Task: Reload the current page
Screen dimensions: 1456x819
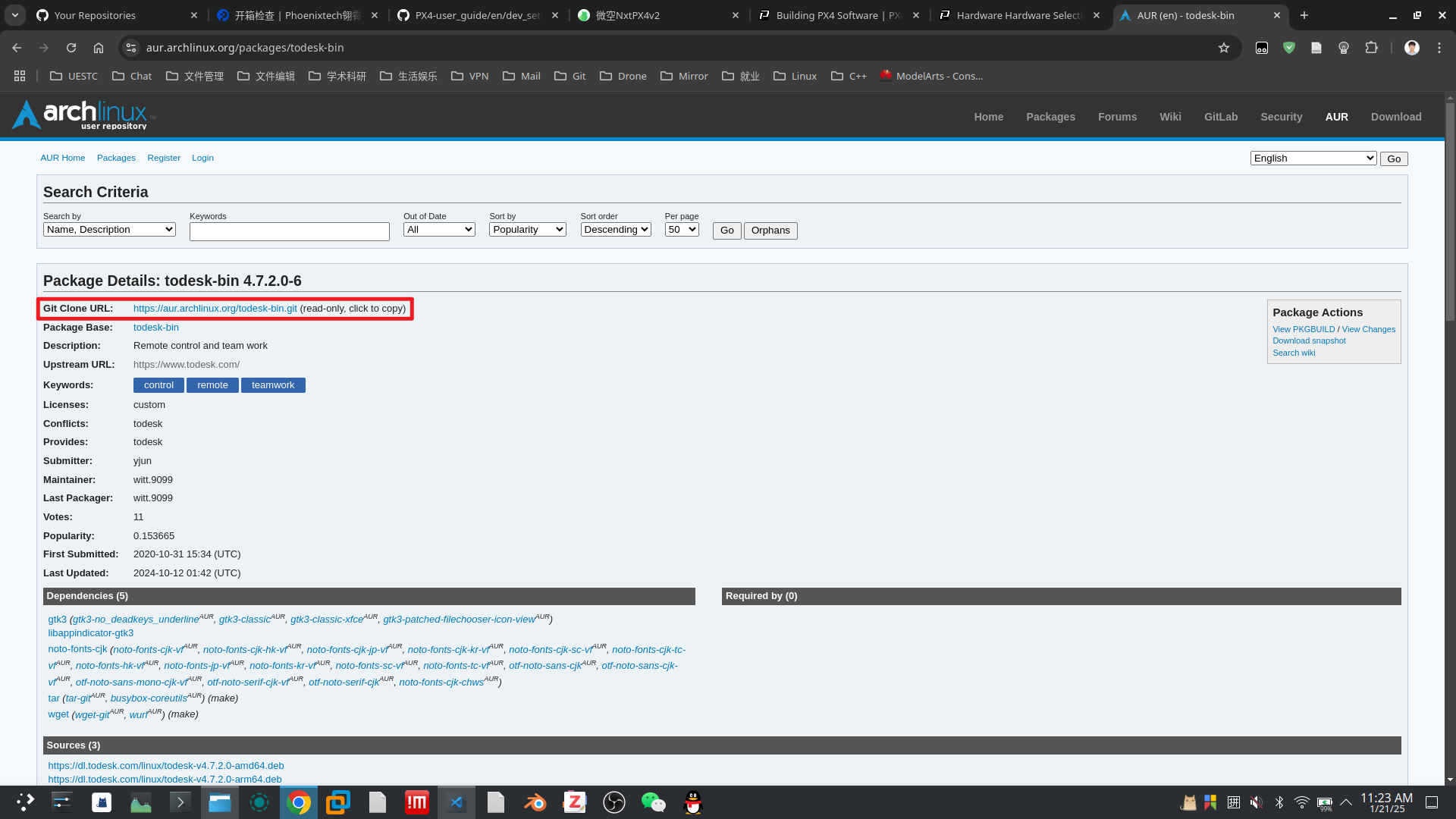Action: point(71,48)
